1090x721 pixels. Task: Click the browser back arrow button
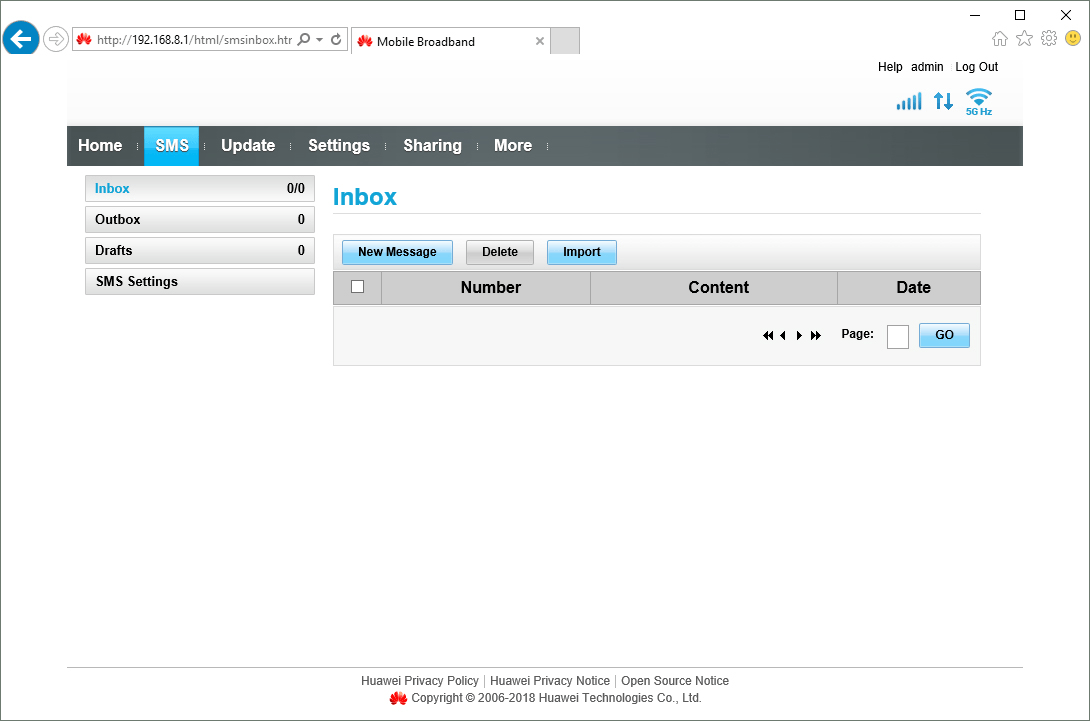point(21,40)
